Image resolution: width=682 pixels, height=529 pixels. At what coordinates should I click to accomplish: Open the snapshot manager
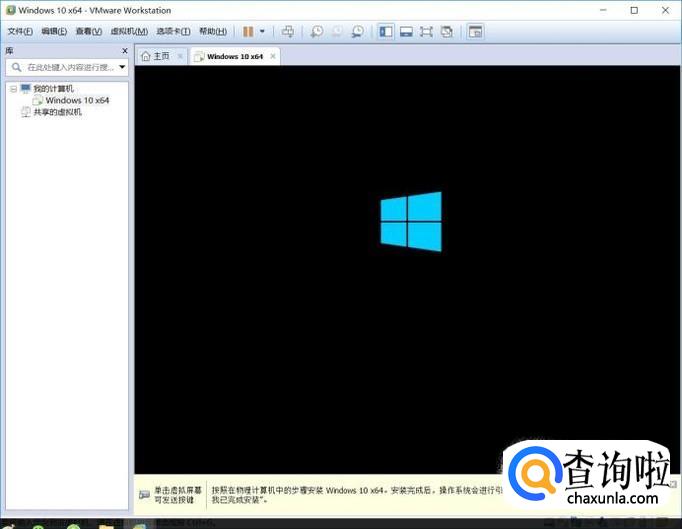tap(358, 31)
